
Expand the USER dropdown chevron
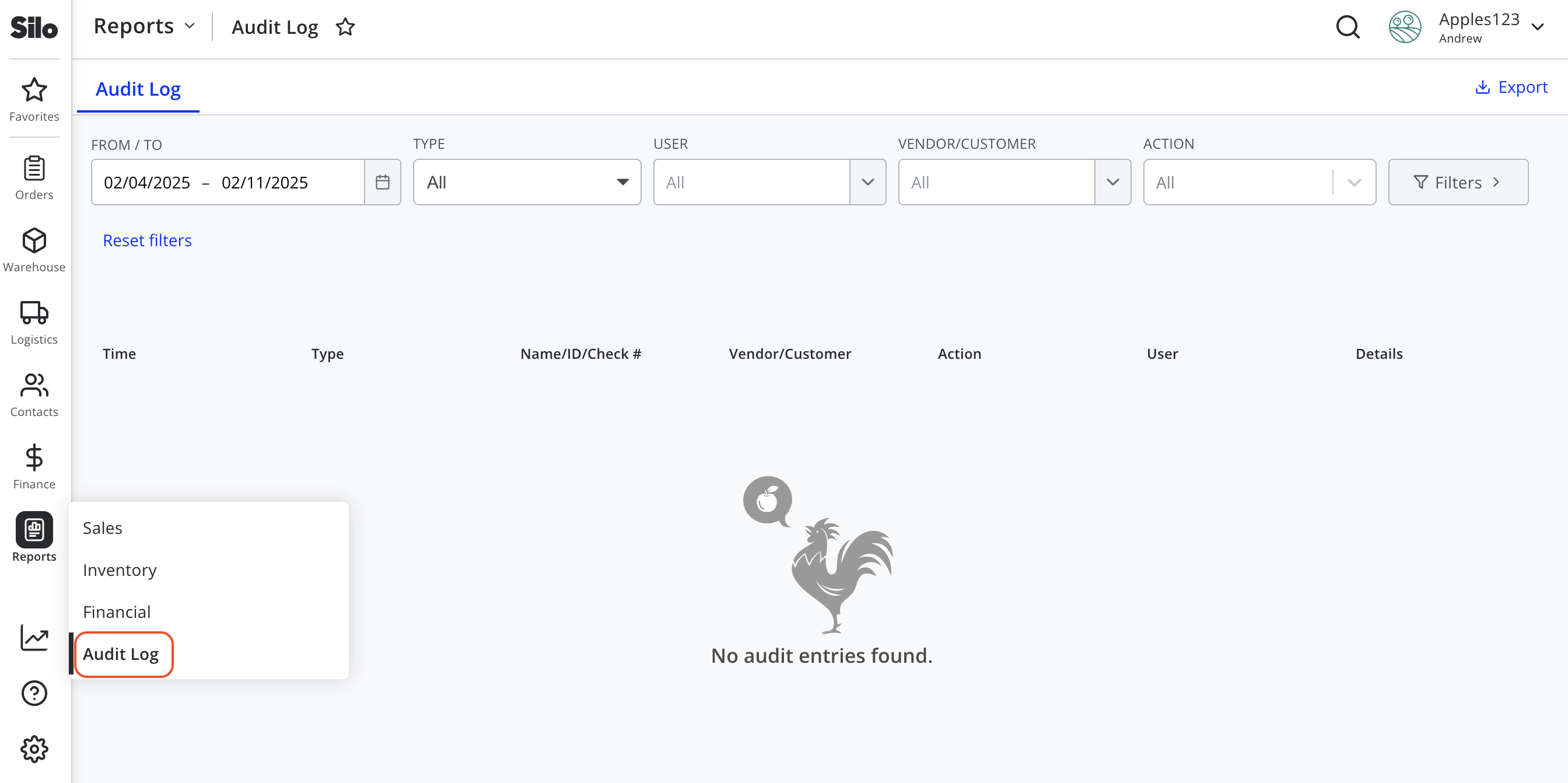pyautogui.click(x=868, y=182)
